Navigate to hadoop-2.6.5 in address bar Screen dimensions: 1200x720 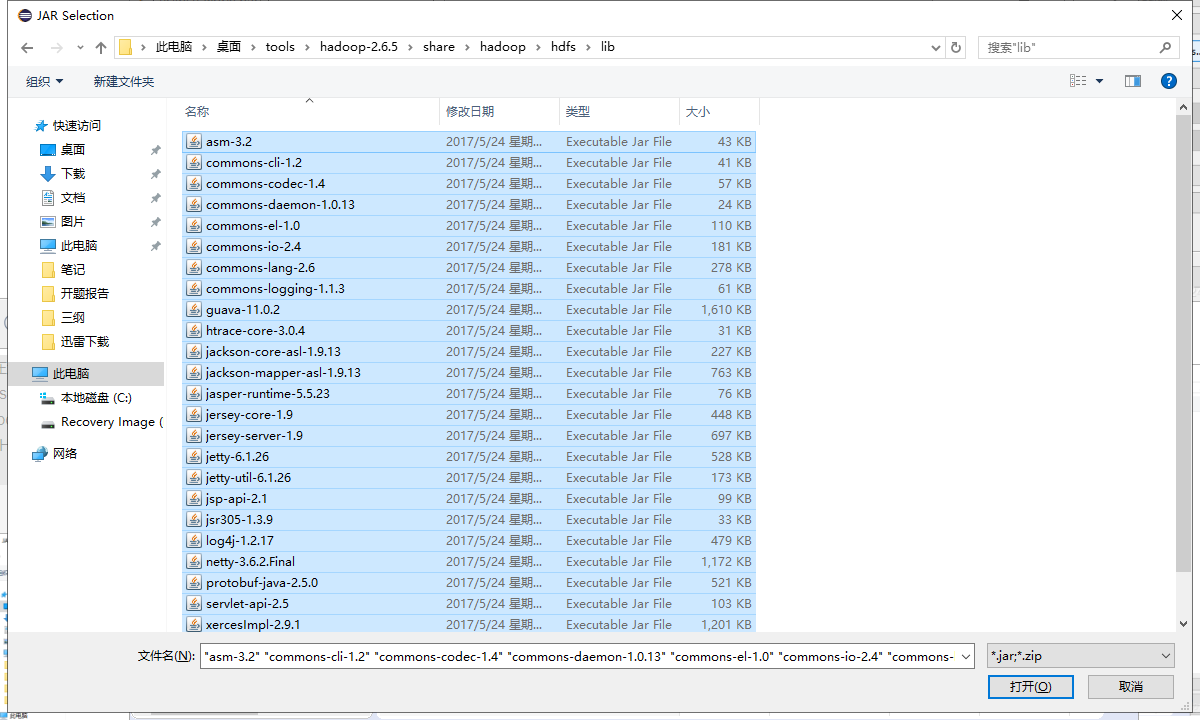click(x=358, y=47)
